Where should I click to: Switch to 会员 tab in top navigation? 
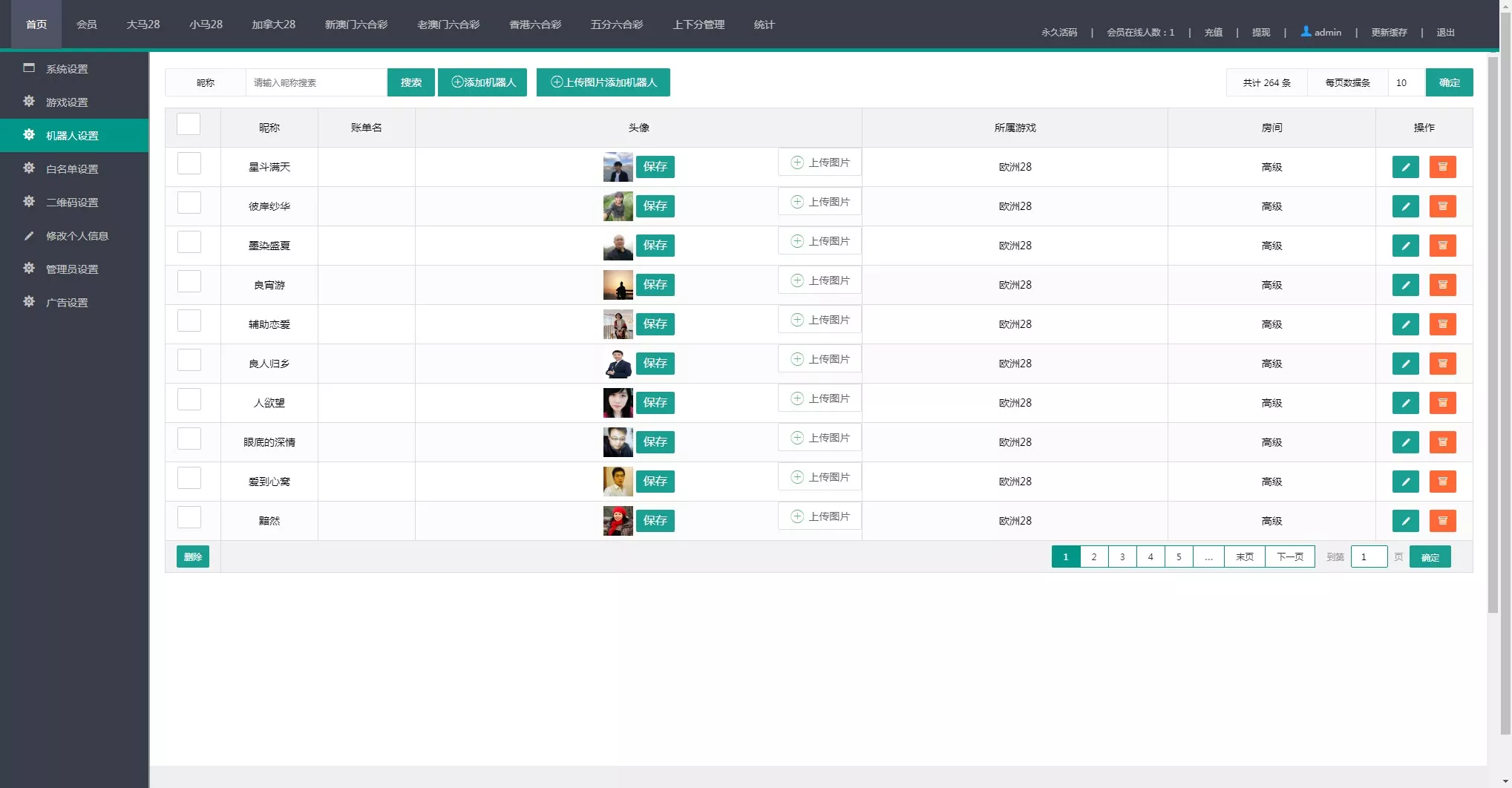(86, 24)
